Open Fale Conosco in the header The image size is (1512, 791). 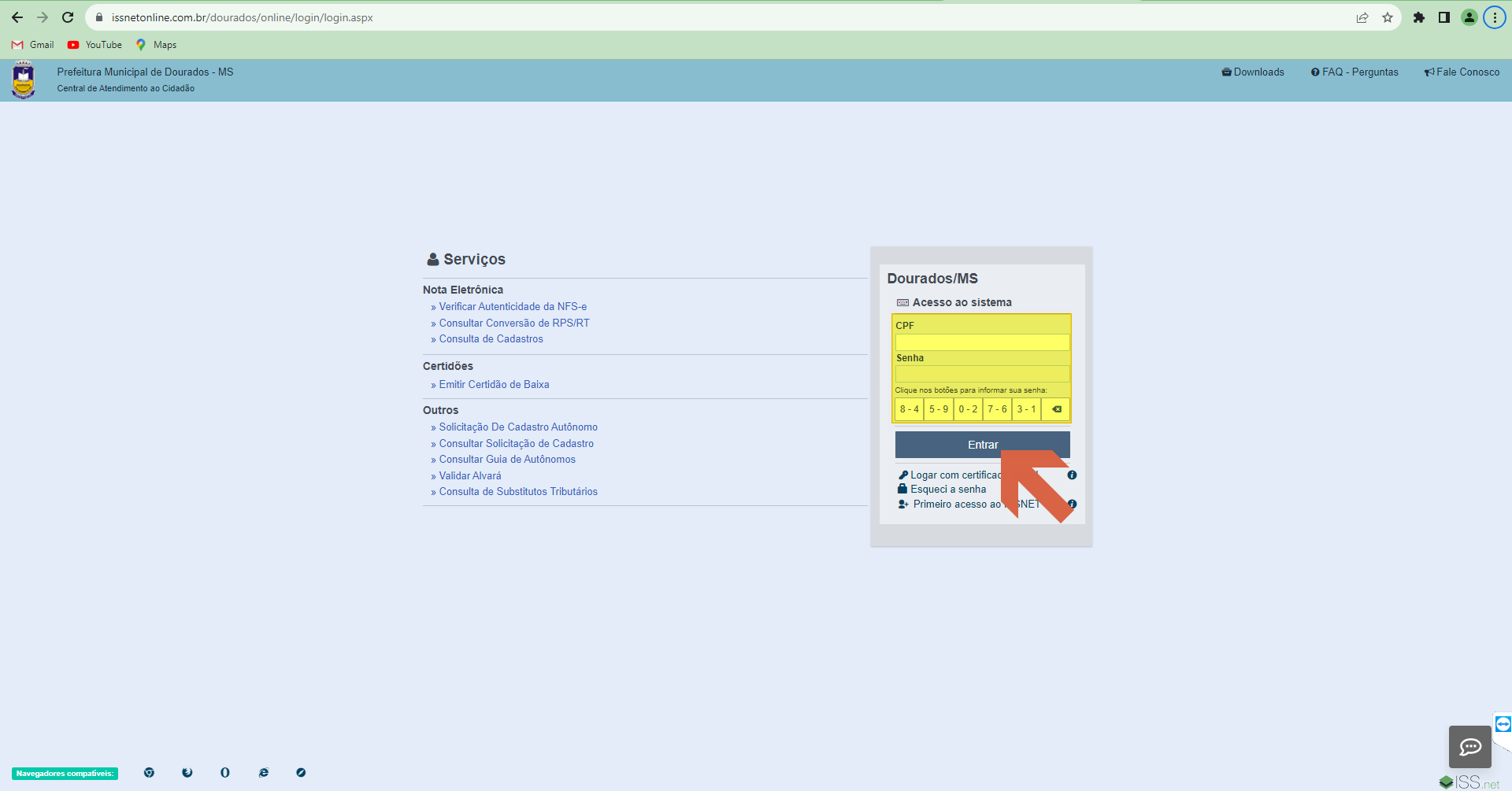(x=1462, y=72)
